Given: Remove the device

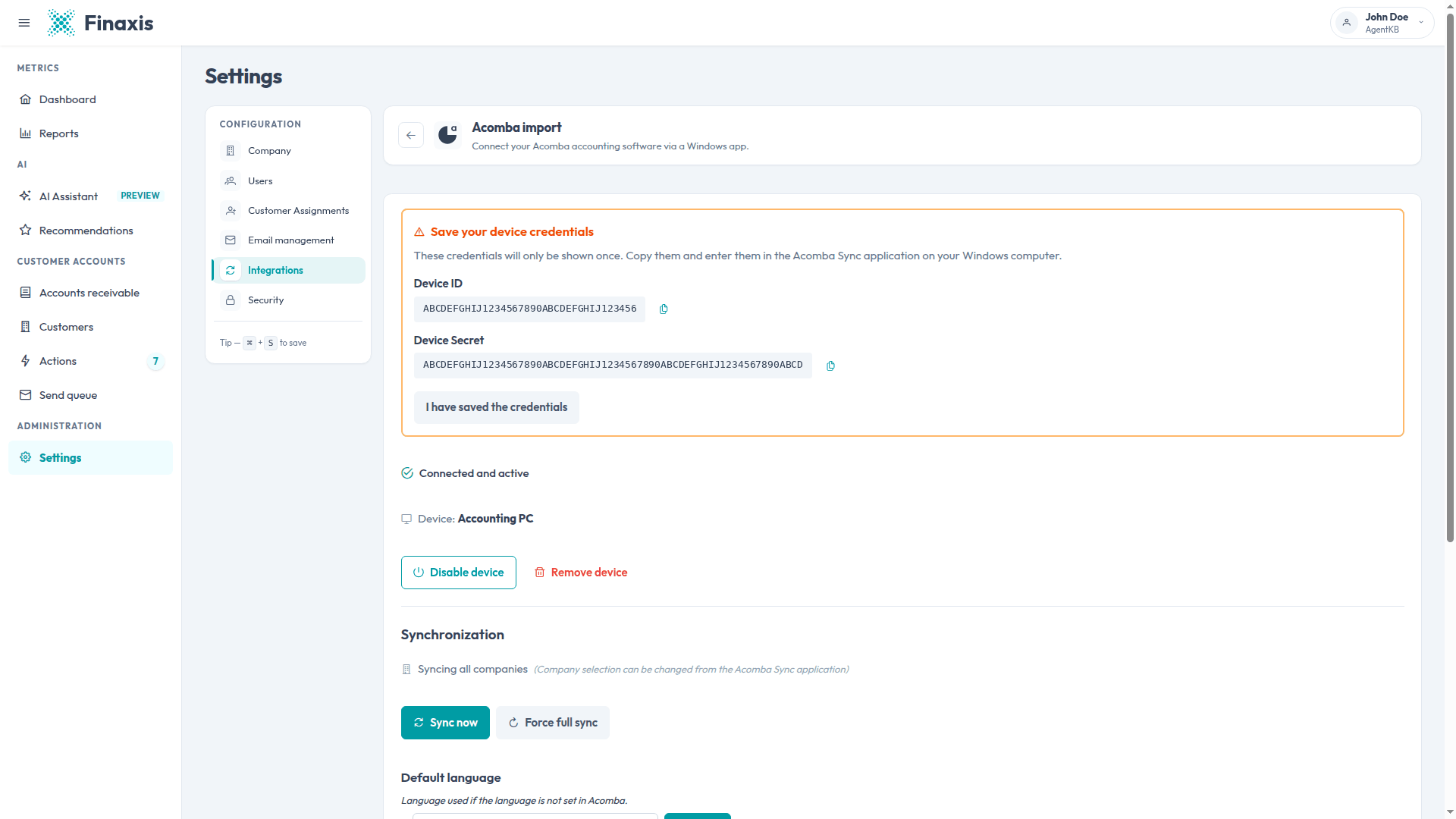Looking at the screenshot, I should click(x=581, y=573).
